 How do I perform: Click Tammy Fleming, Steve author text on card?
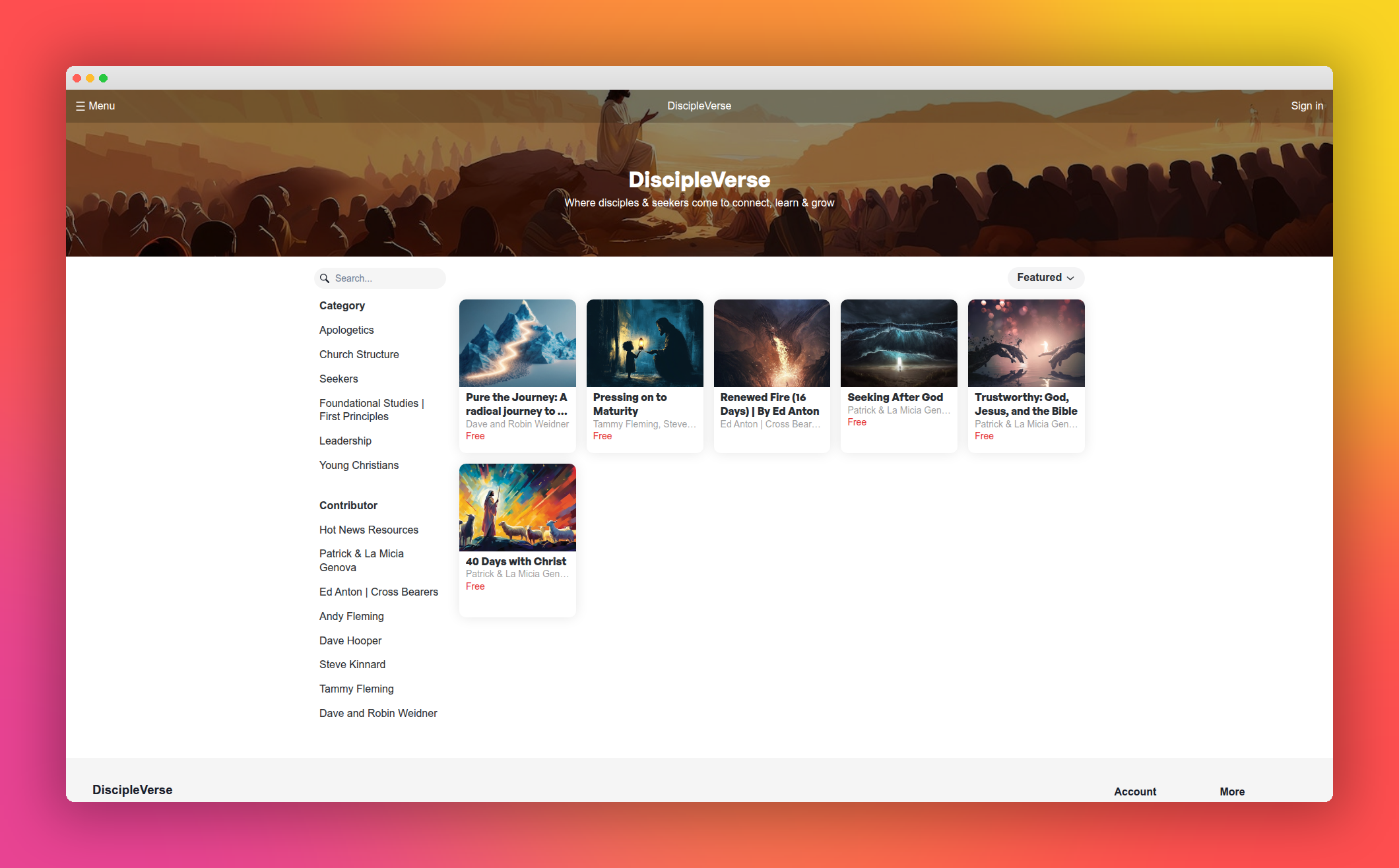[645, 424]
